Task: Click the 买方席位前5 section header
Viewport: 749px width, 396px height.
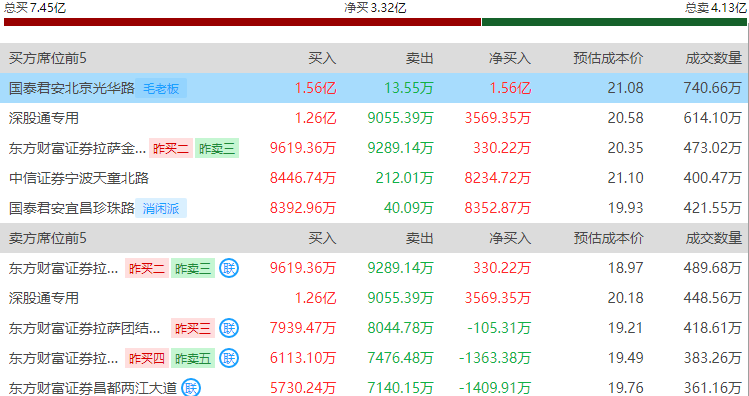Action: pyautogui.click(x=48, y=58)
